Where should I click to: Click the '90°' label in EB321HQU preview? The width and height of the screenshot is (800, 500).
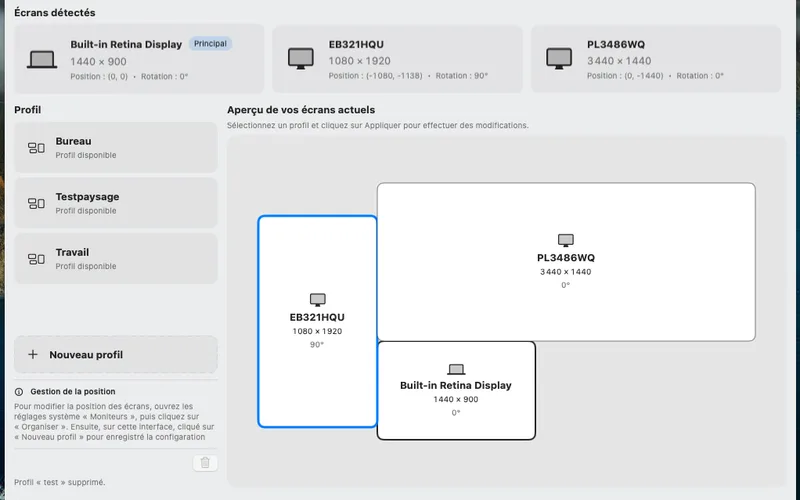pos(317,345)
